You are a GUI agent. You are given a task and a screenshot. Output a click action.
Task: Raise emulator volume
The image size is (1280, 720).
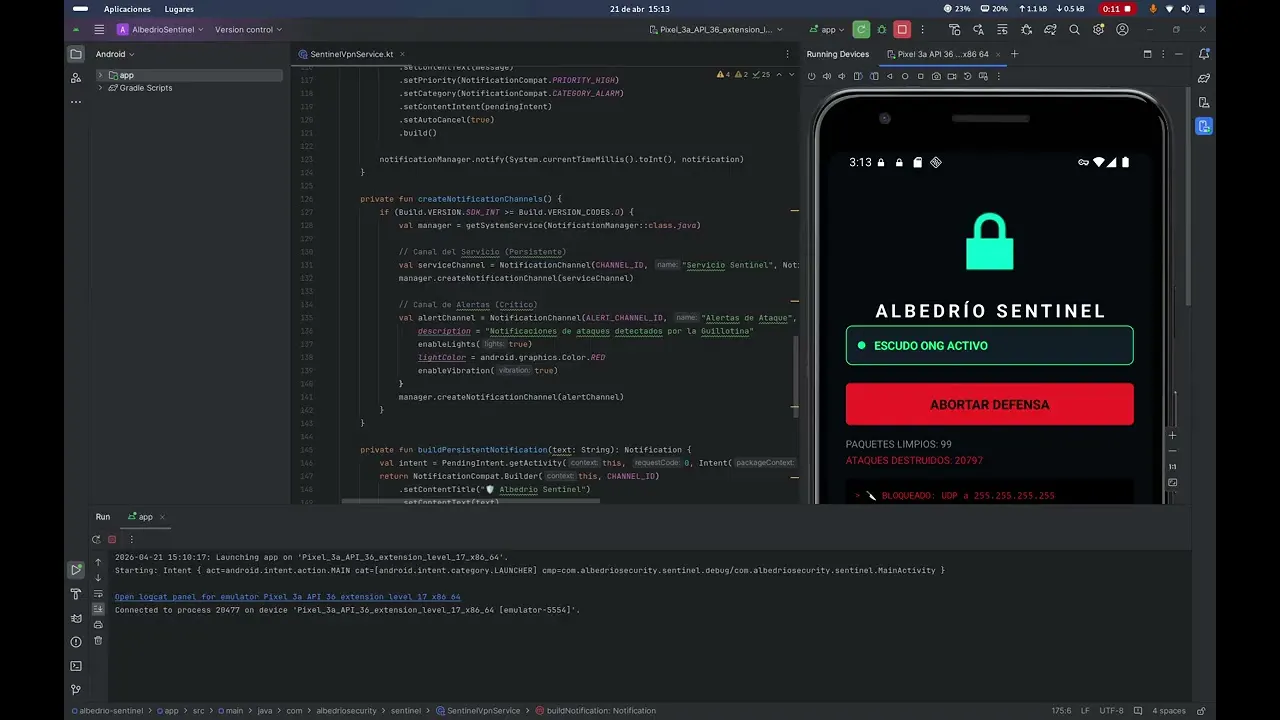coord(827,76)
